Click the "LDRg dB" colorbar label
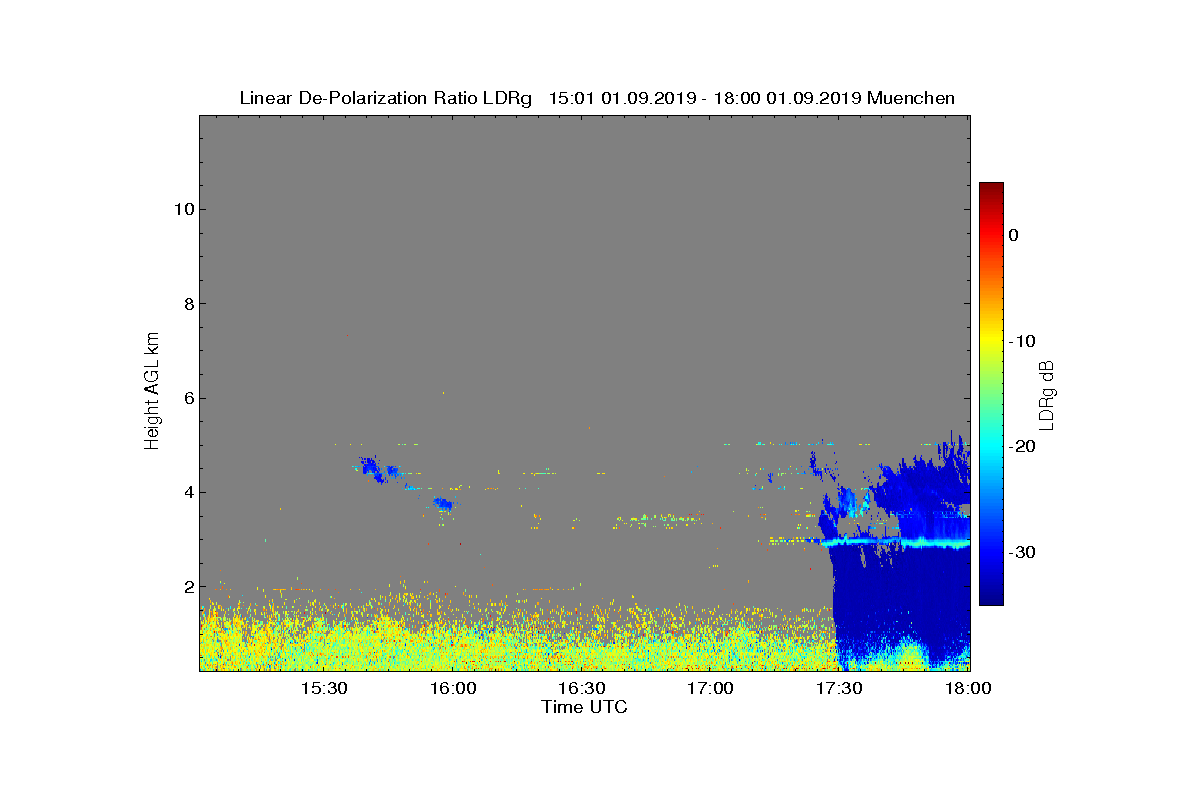This screenshot has height=800, width=1200. (x=1046, y=394)
